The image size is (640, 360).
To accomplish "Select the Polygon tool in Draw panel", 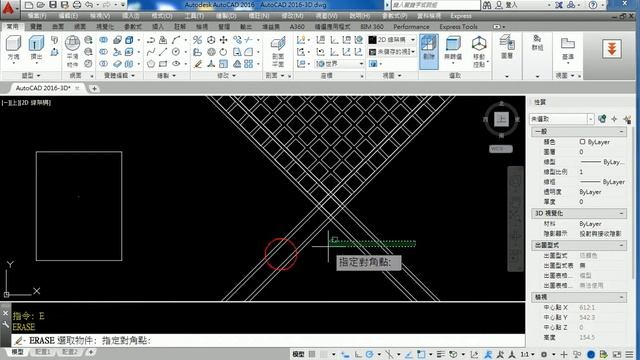I will (151, 64).
